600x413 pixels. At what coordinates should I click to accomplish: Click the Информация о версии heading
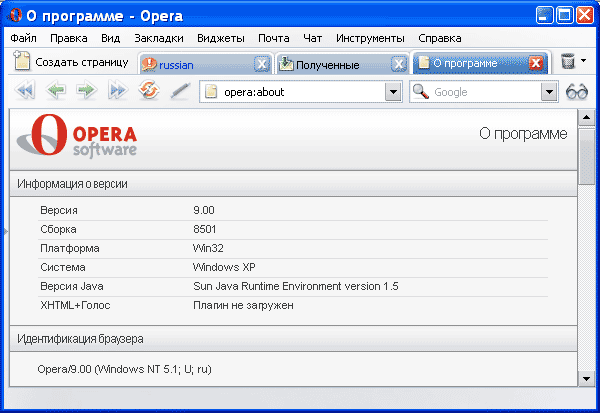(72, 184)
